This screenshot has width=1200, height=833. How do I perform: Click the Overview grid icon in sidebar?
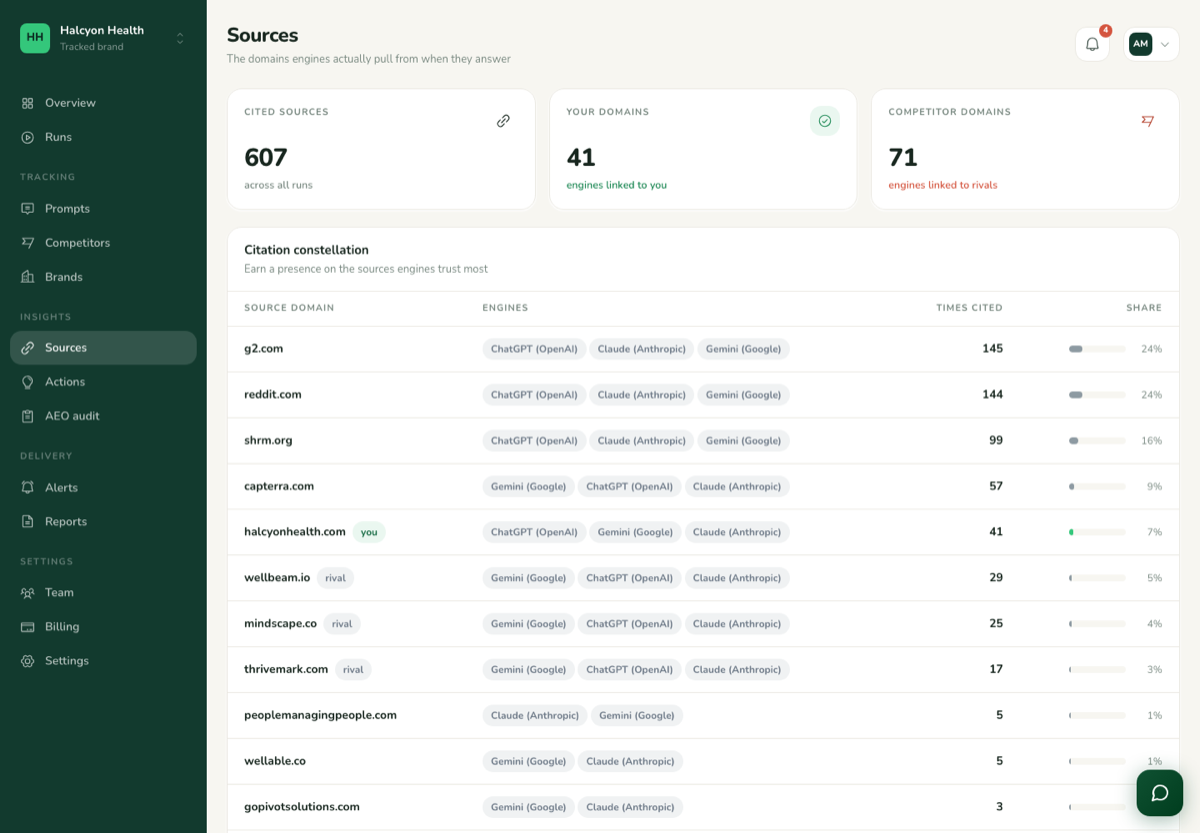click(x=28, y=103)
